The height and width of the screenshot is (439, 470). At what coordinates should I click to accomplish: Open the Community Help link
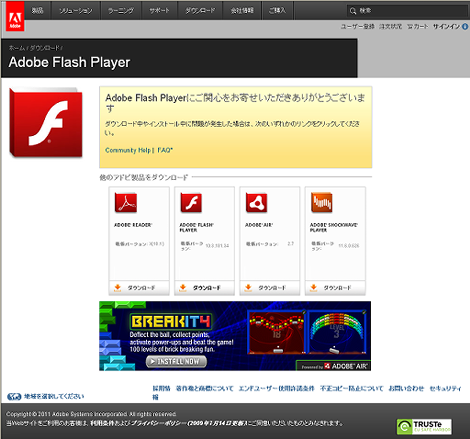pyautogui.click(x=128, y=150)
